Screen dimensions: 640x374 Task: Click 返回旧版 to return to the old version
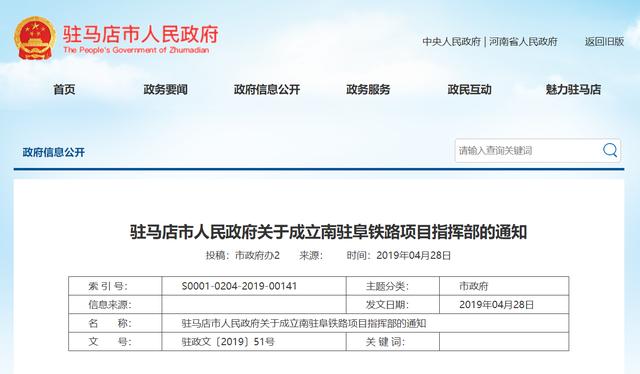tap(604, 42)
